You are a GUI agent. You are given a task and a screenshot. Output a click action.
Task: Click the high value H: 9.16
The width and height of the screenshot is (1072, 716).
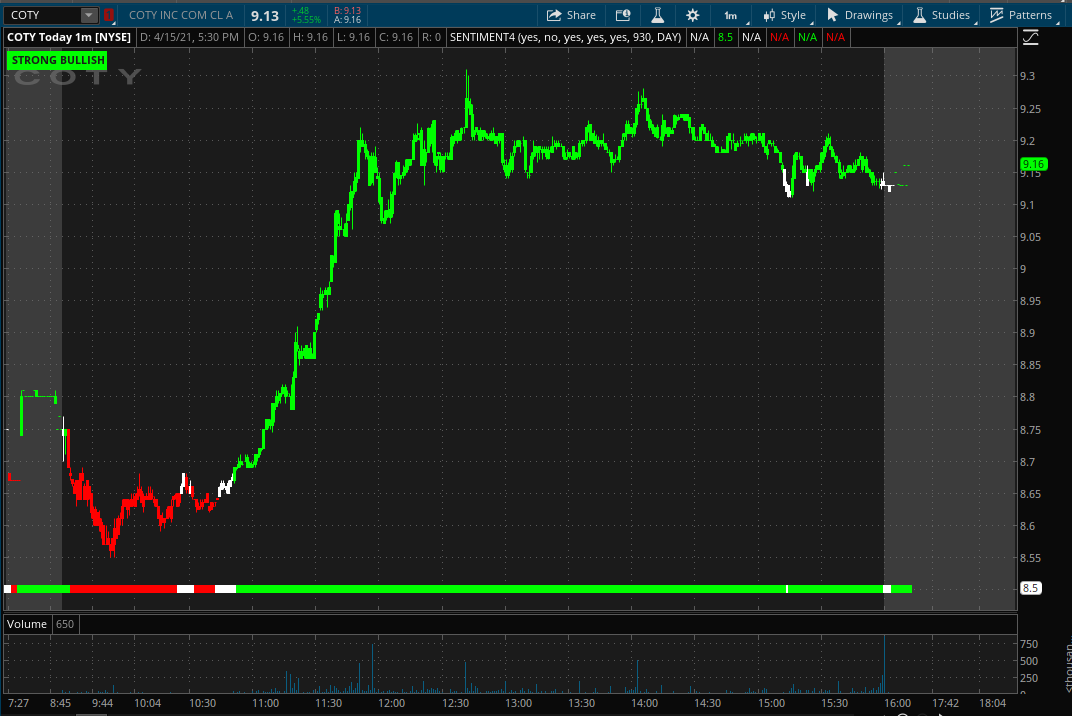coord(310,37)
